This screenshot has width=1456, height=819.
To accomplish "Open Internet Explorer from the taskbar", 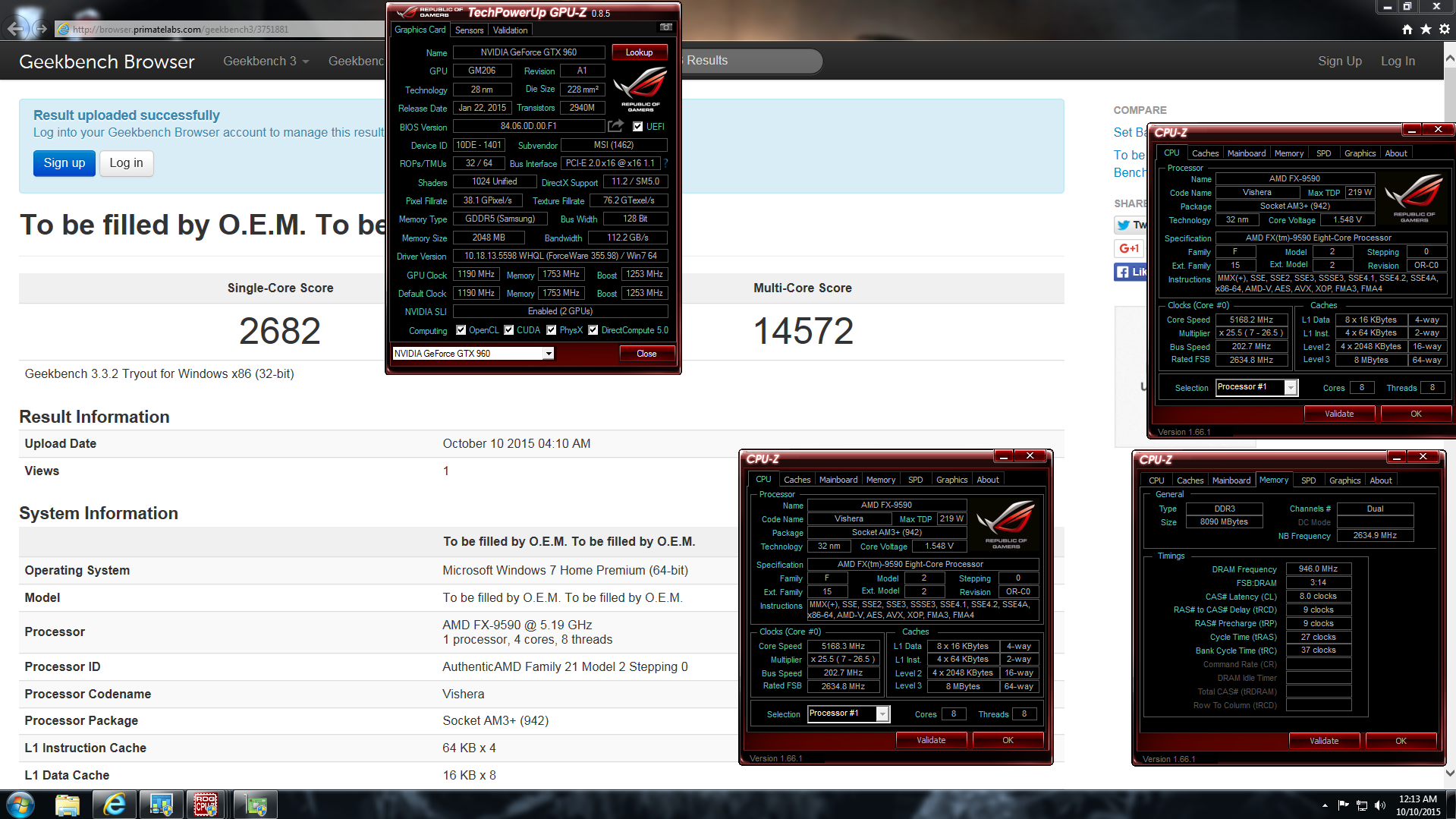I will [114, 805].
